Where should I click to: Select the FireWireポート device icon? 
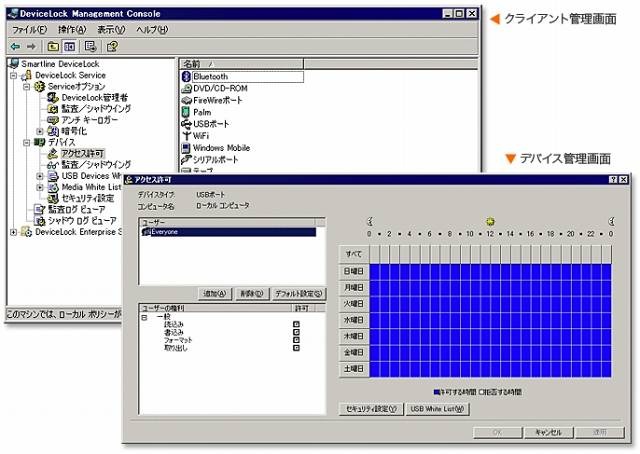coord(186,100)
